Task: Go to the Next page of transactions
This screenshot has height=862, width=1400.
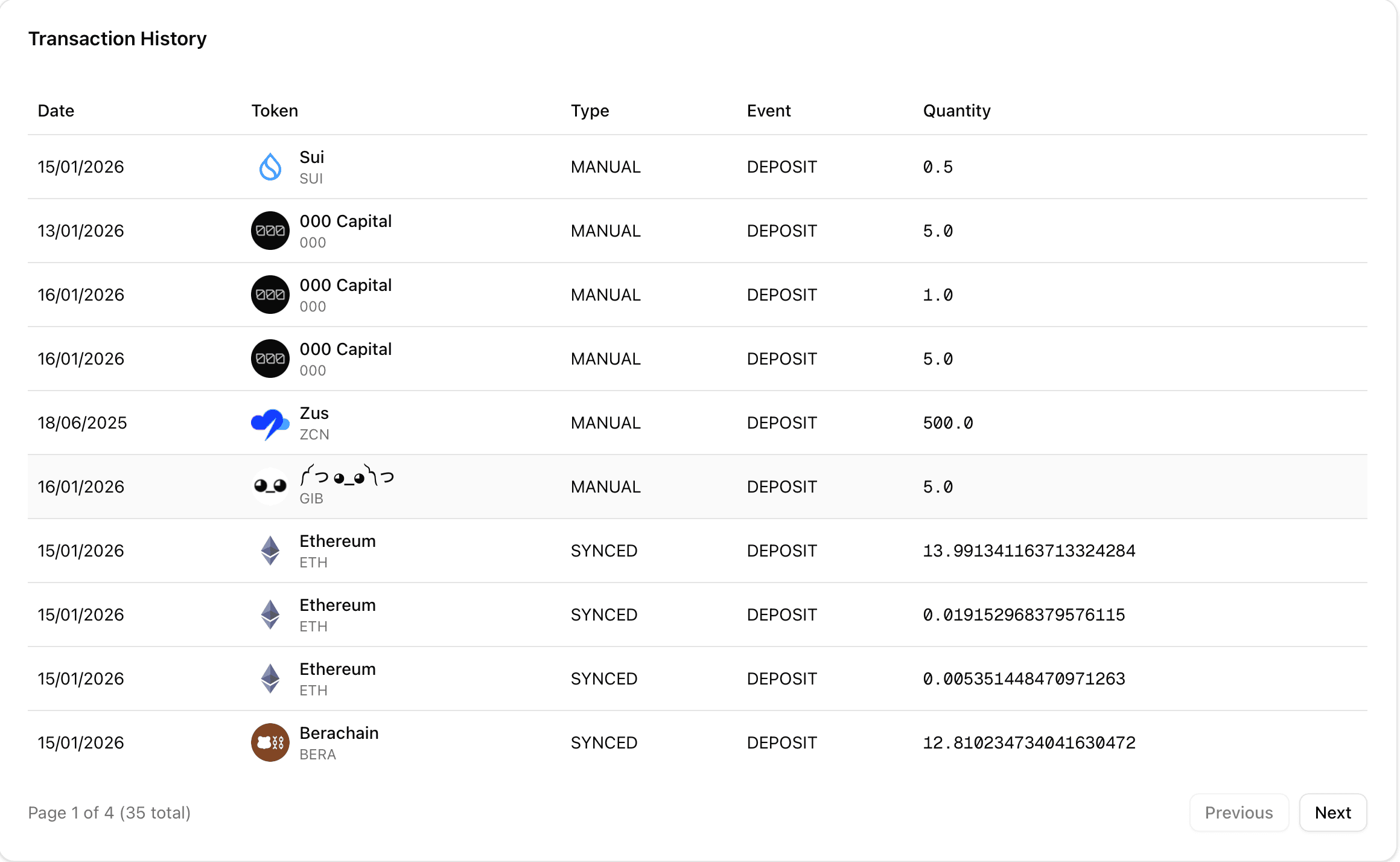Action: tap(1333, 813)
